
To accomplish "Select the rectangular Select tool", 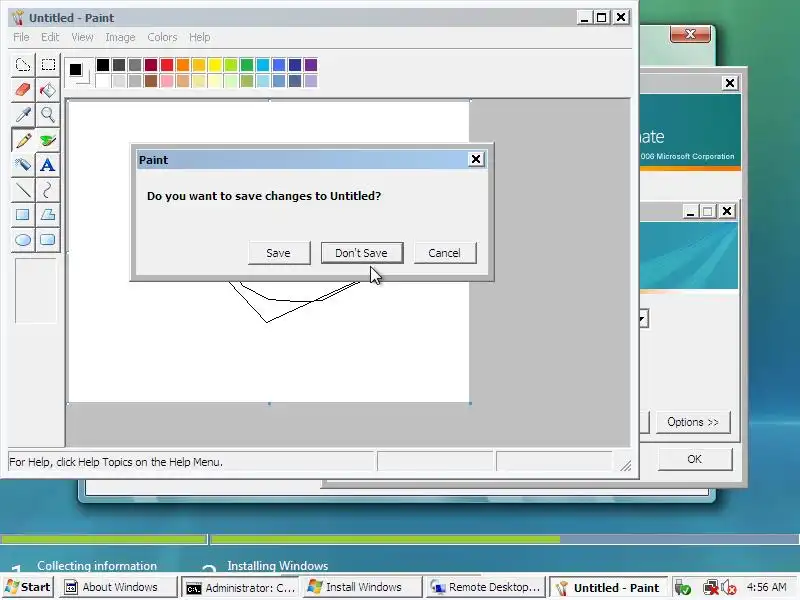I will point(48,65).
